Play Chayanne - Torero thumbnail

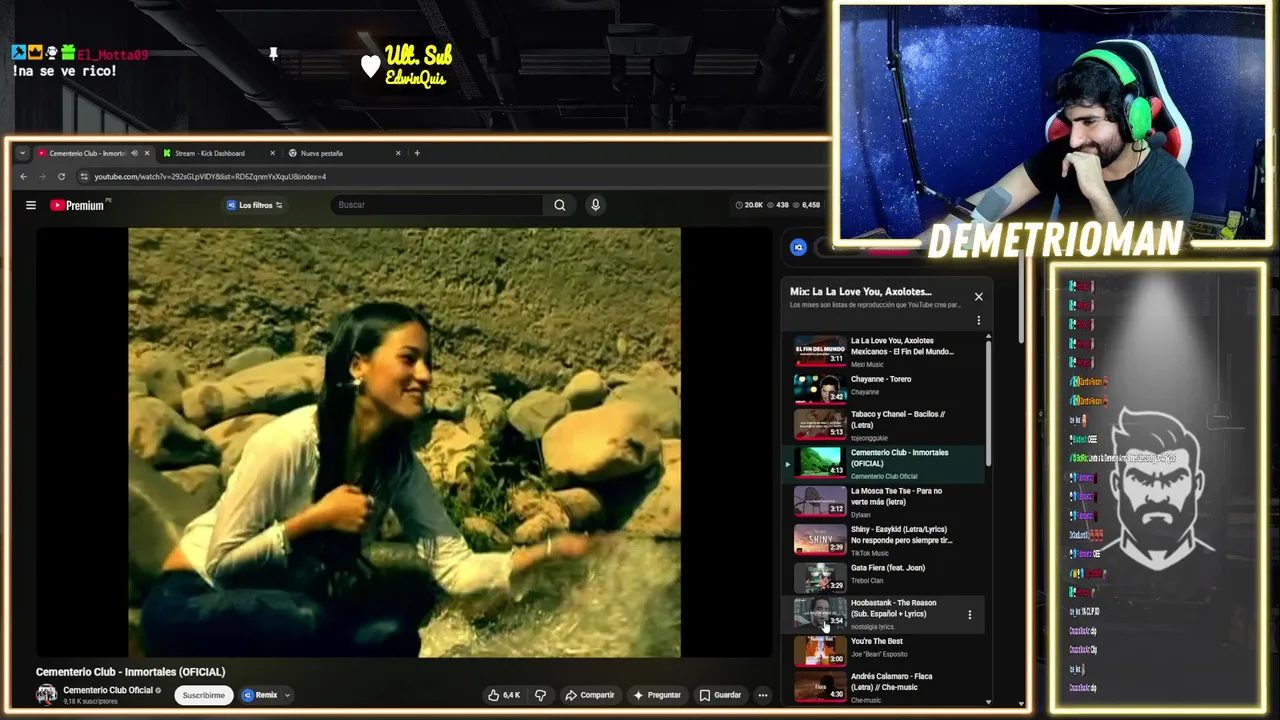(820, 387)
